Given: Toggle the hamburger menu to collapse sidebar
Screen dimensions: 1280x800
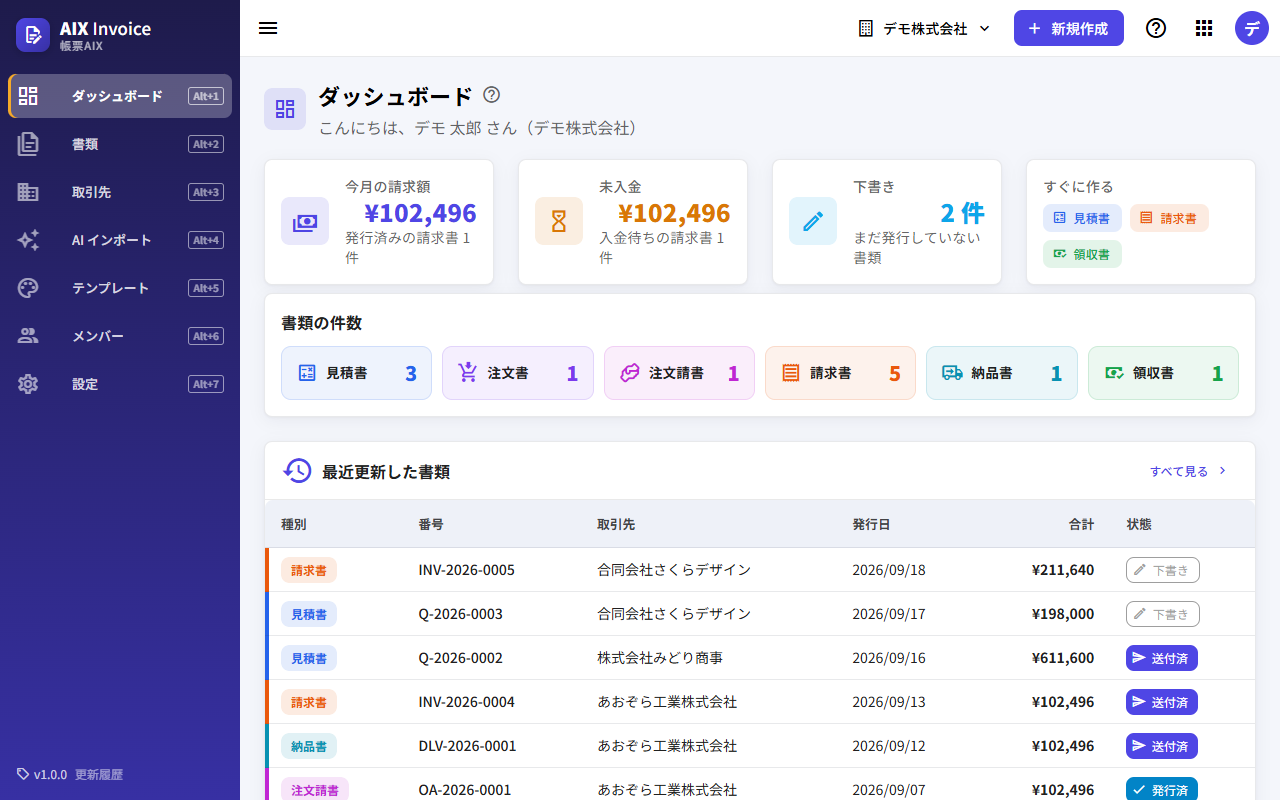Looking at the screenshot, I should tap(268, 28).
